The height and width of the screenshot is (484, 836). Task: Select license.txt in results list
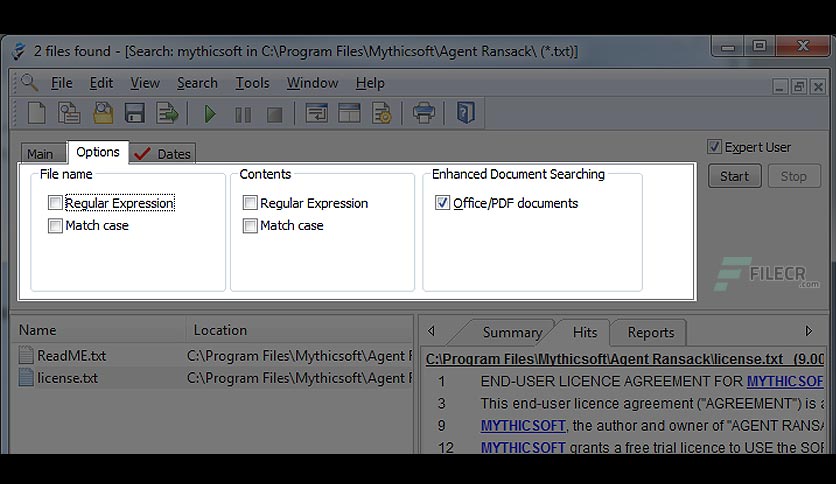[67, 378]
